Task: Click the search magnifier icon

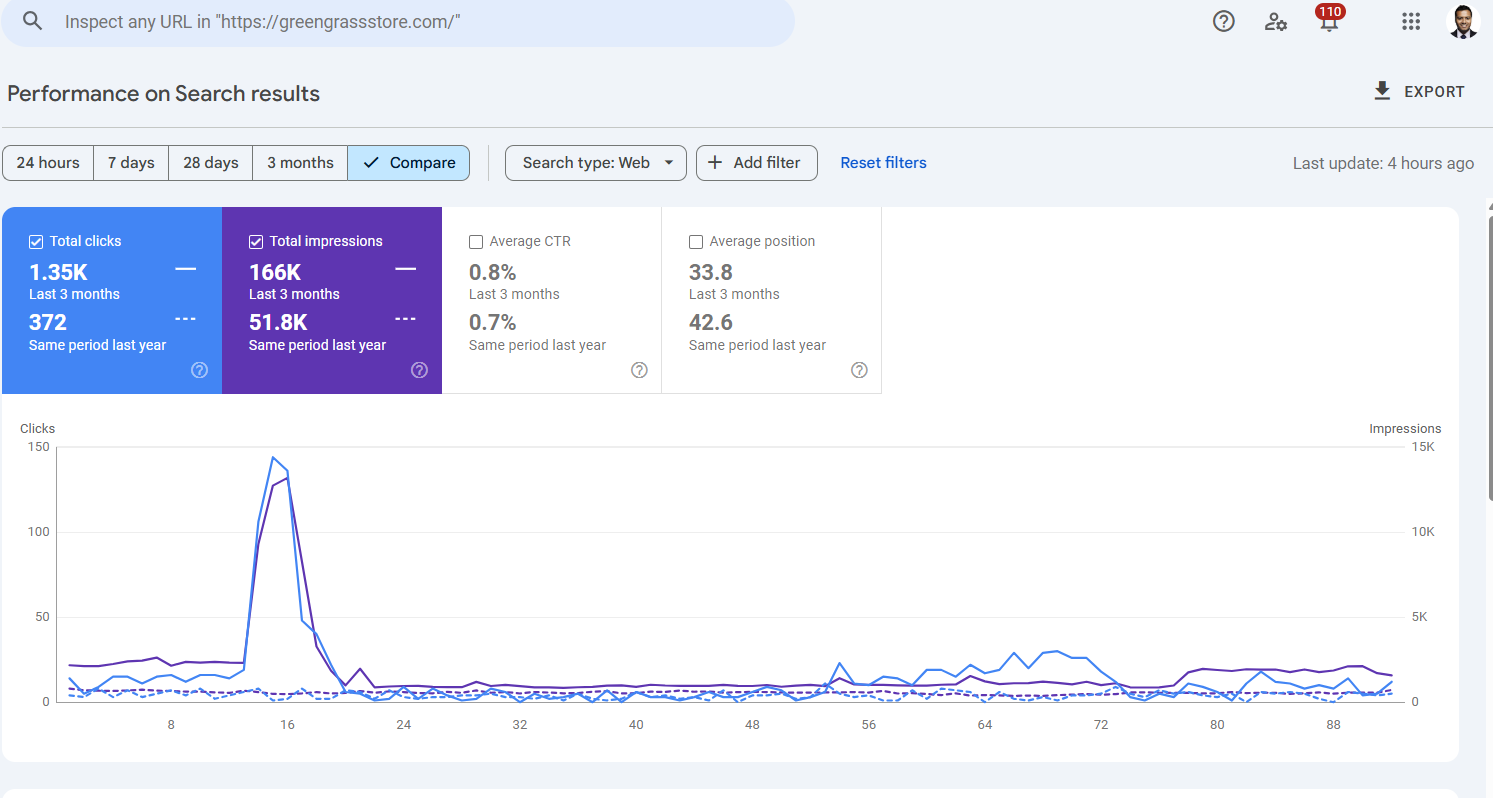Action: point(33,21)
